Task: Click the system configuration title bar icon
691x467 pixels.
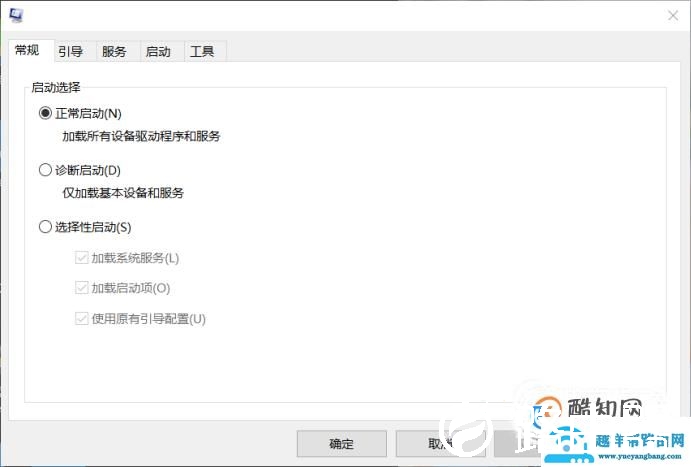Action: [x=16, y=15]
